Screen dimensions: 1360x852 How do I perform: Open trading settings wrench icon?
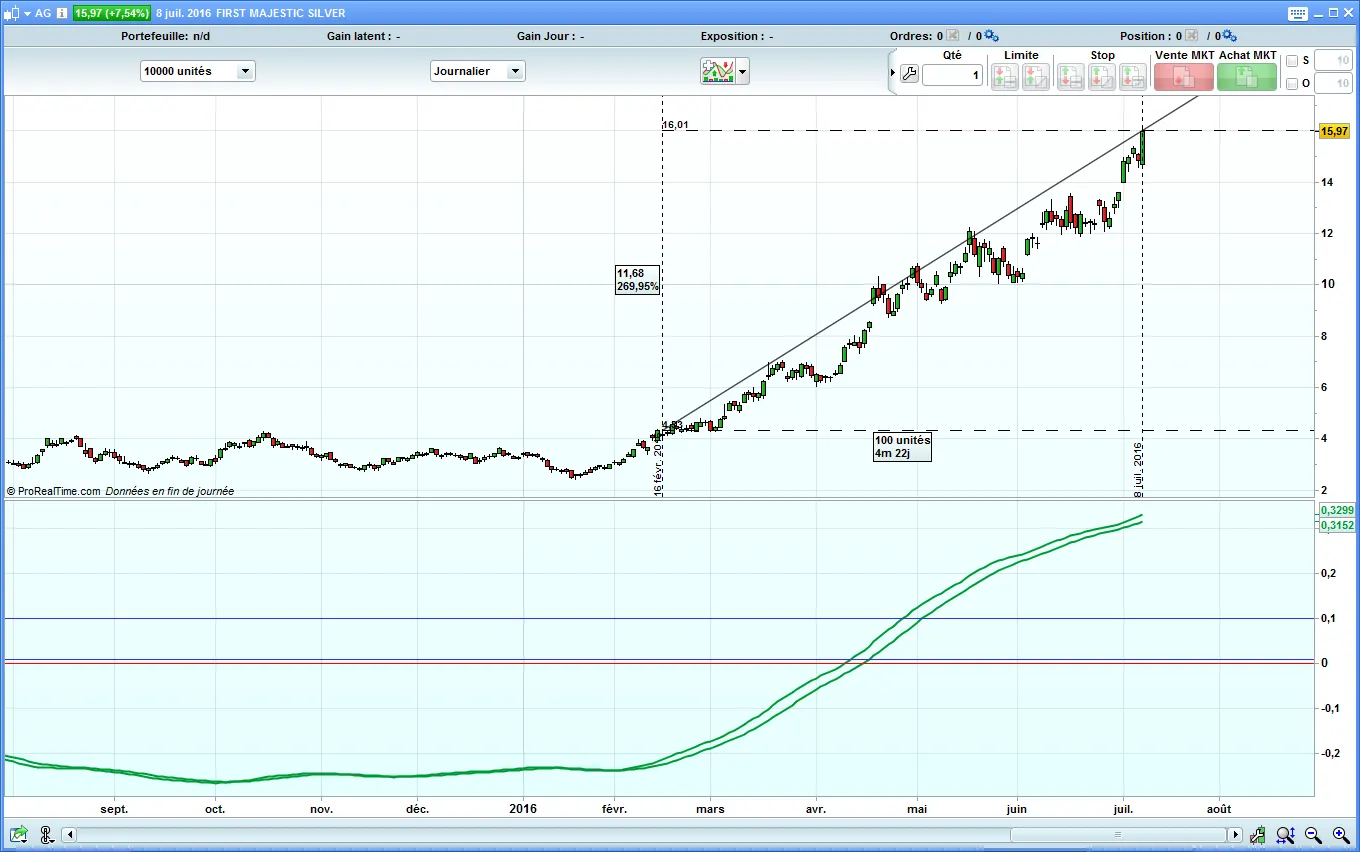(x=909, y=74)
